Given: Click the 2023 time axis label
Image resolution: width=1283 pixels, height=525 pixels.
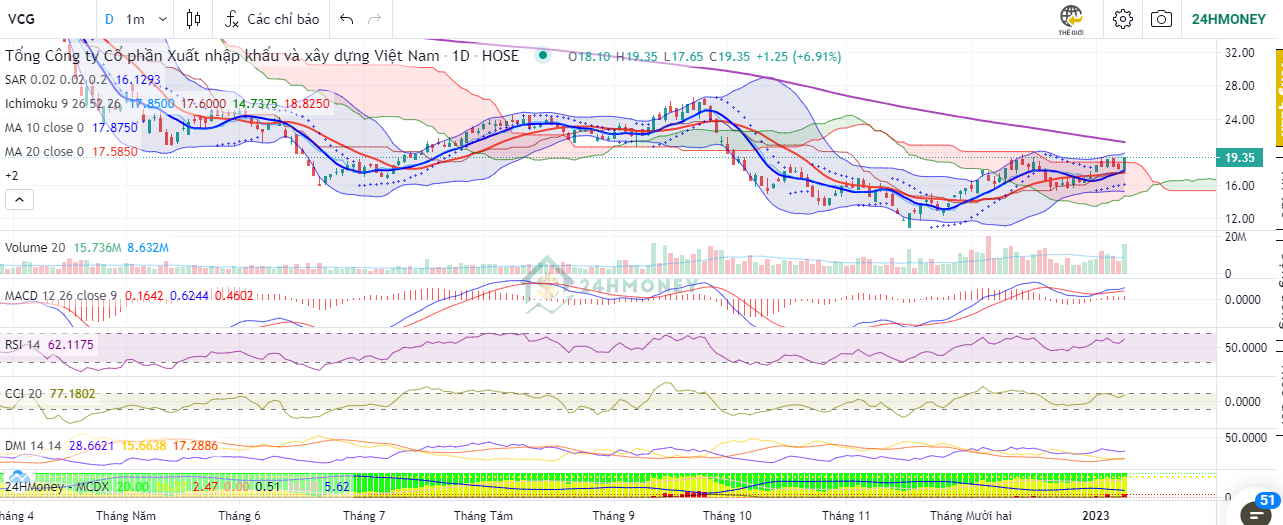Looking at the screenshot, I should pyautogui.click(x=1097, y=515).
